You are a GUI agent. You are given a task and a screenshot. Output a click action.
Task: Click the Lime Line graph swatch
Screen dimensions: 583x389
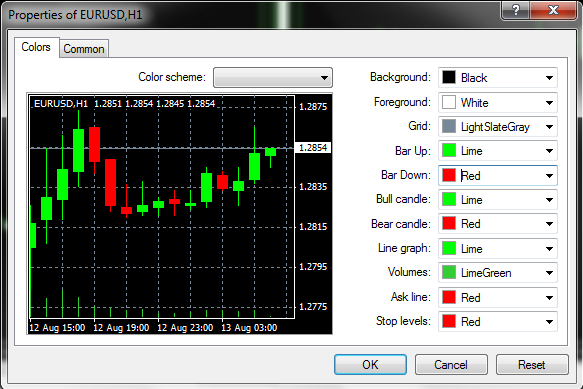(449, 248)
